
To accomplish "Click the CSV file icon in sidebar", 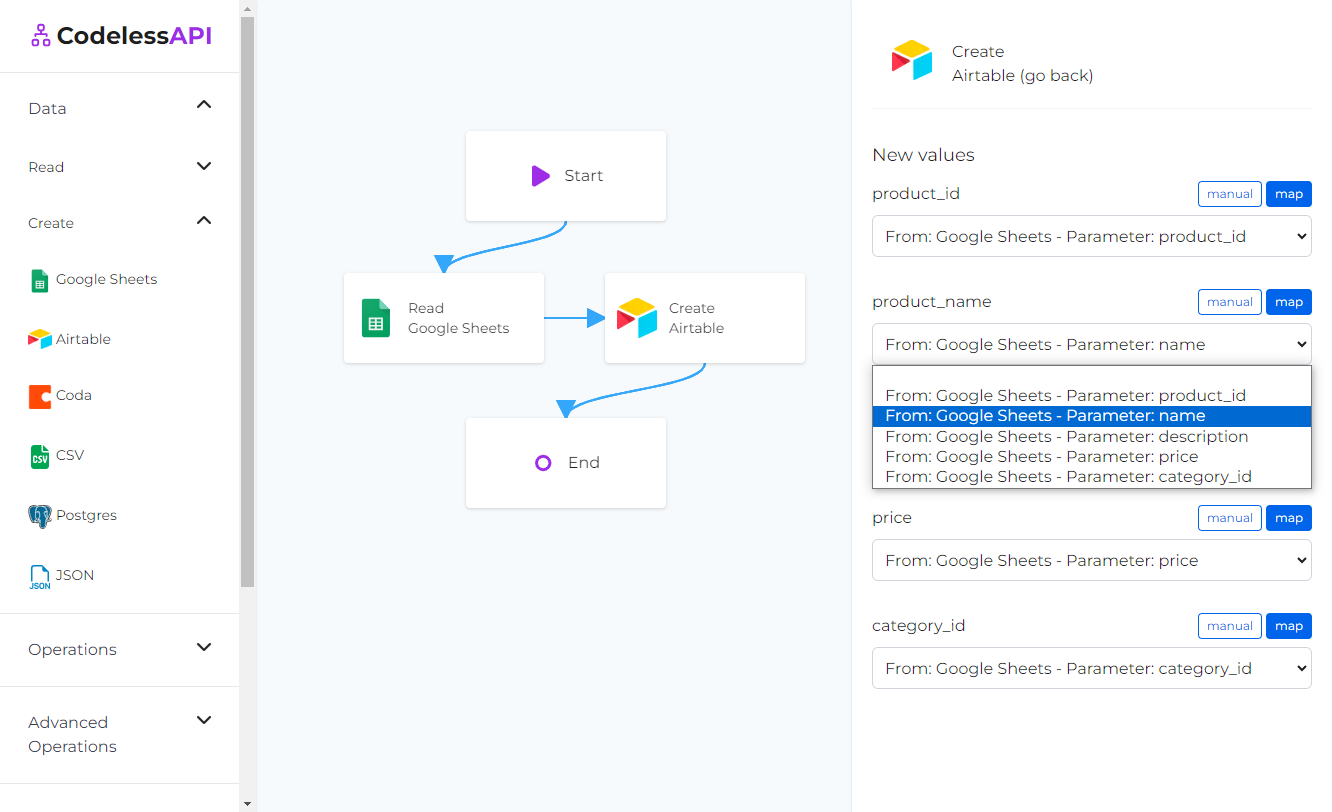I will click(39, 456).
